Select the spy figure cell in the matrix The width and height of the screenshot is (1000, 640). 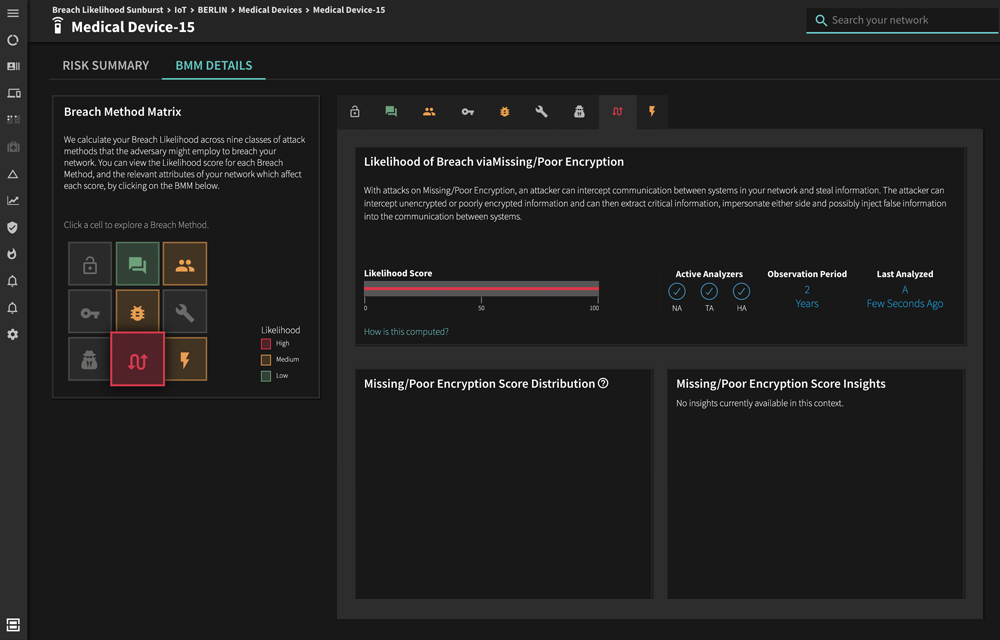point(90,360)
